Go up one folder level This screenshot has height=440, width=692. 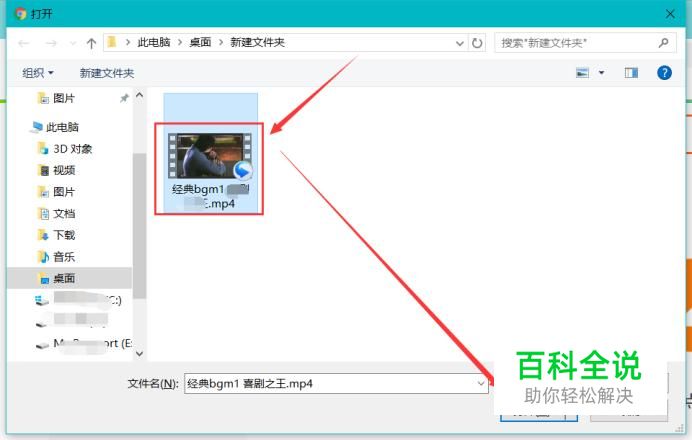(x=91, y=43)
